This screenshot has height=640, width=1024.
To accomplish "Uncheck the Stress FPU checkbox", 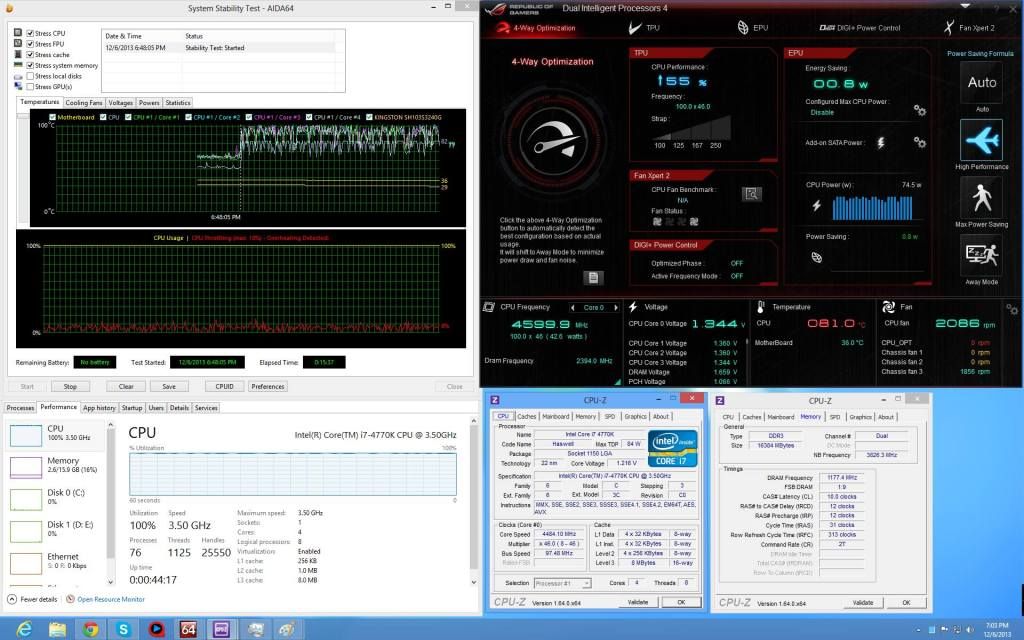I will (31, 44).
